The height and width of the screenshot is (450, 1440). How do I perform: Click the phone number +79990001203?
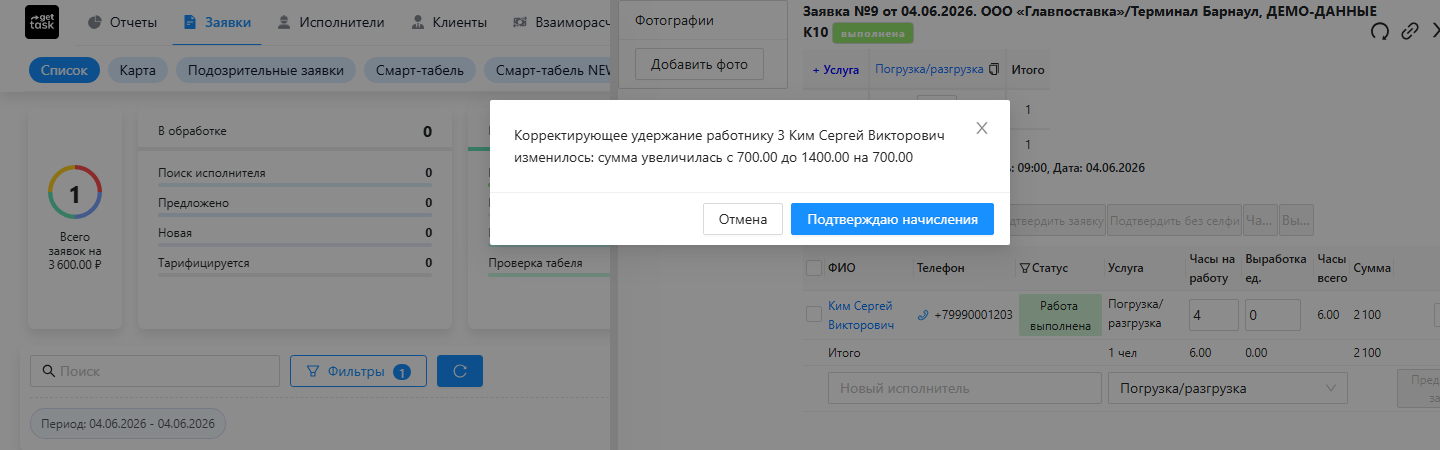[973, 315]
